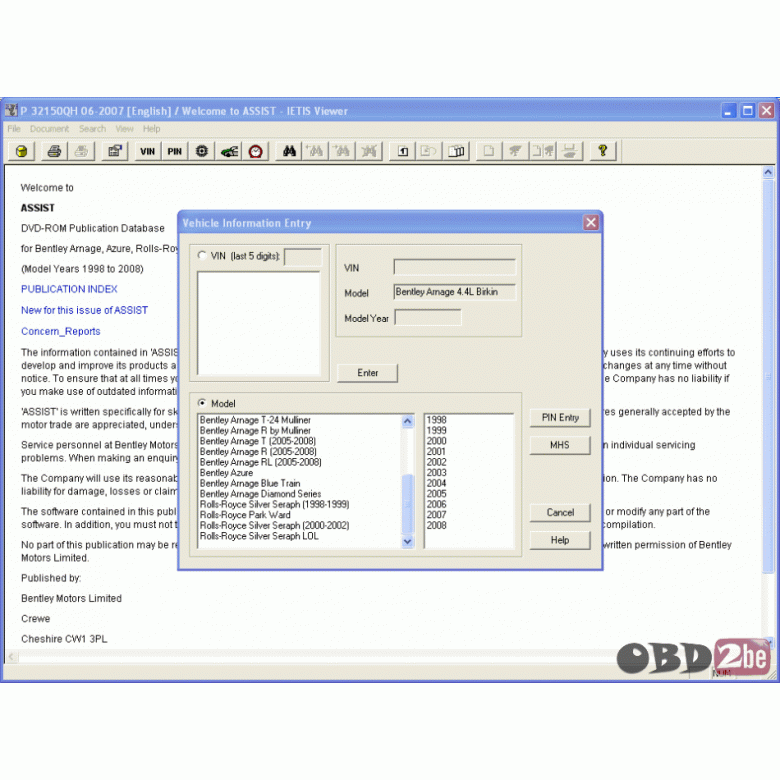
Task: Click the crossed-out binoculars icon
Action: tap(369, 151)
